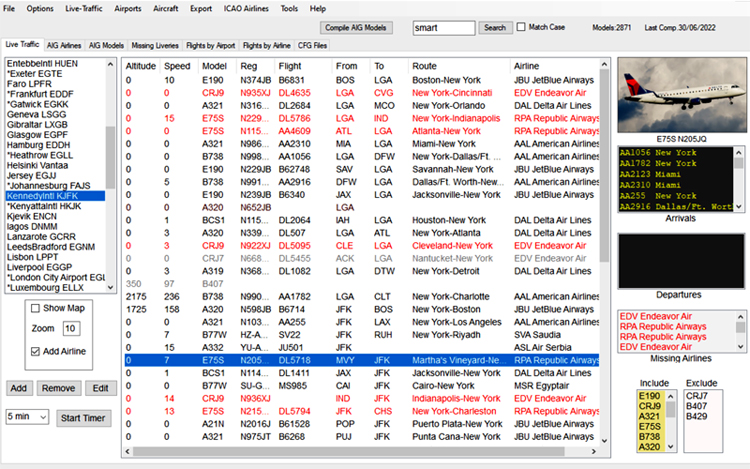This screenshot has height=469, width=750.
Task: Click the black Departures board
Action: [x=681, y=261]
